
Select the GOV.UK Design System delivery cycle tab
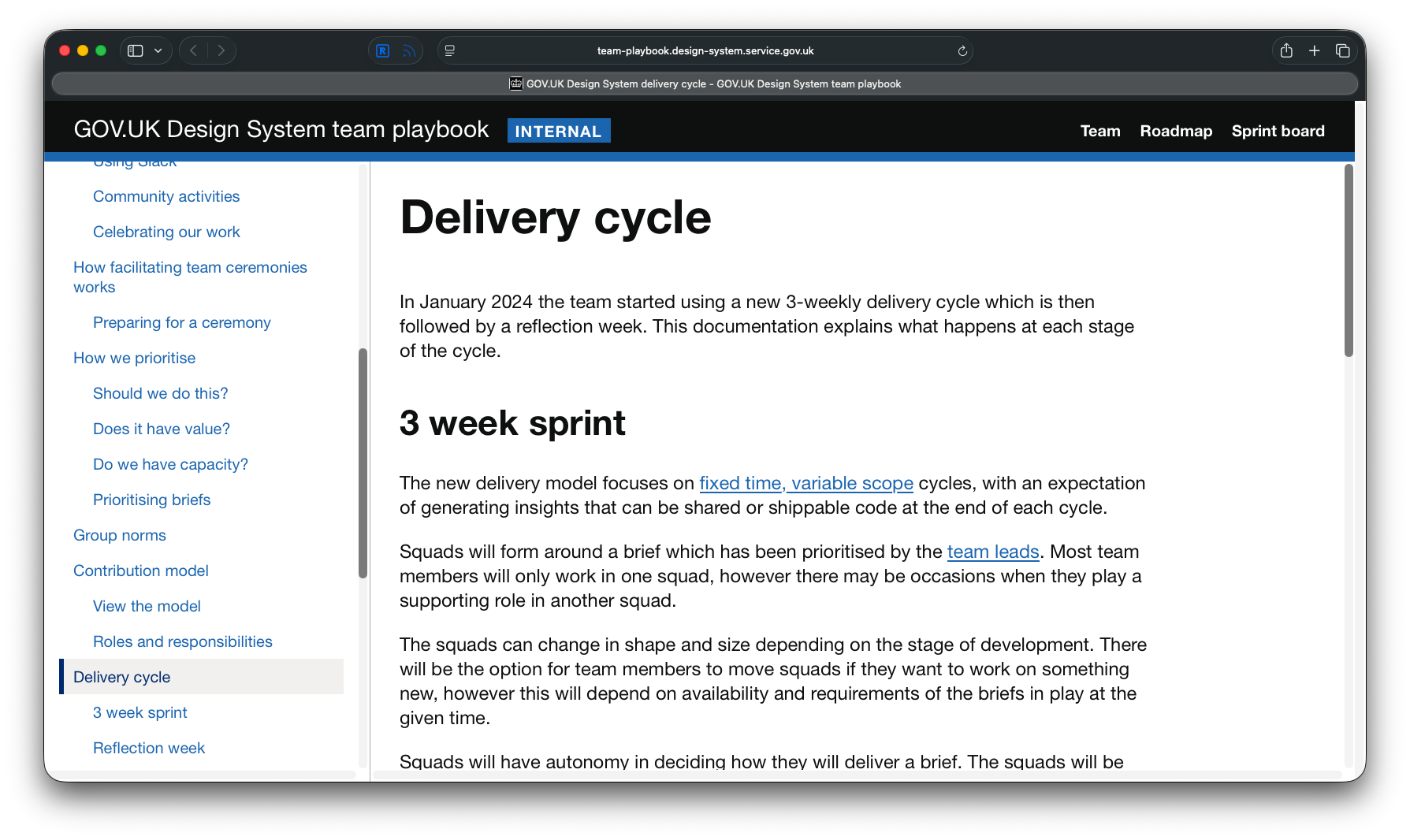pos(704,83)
